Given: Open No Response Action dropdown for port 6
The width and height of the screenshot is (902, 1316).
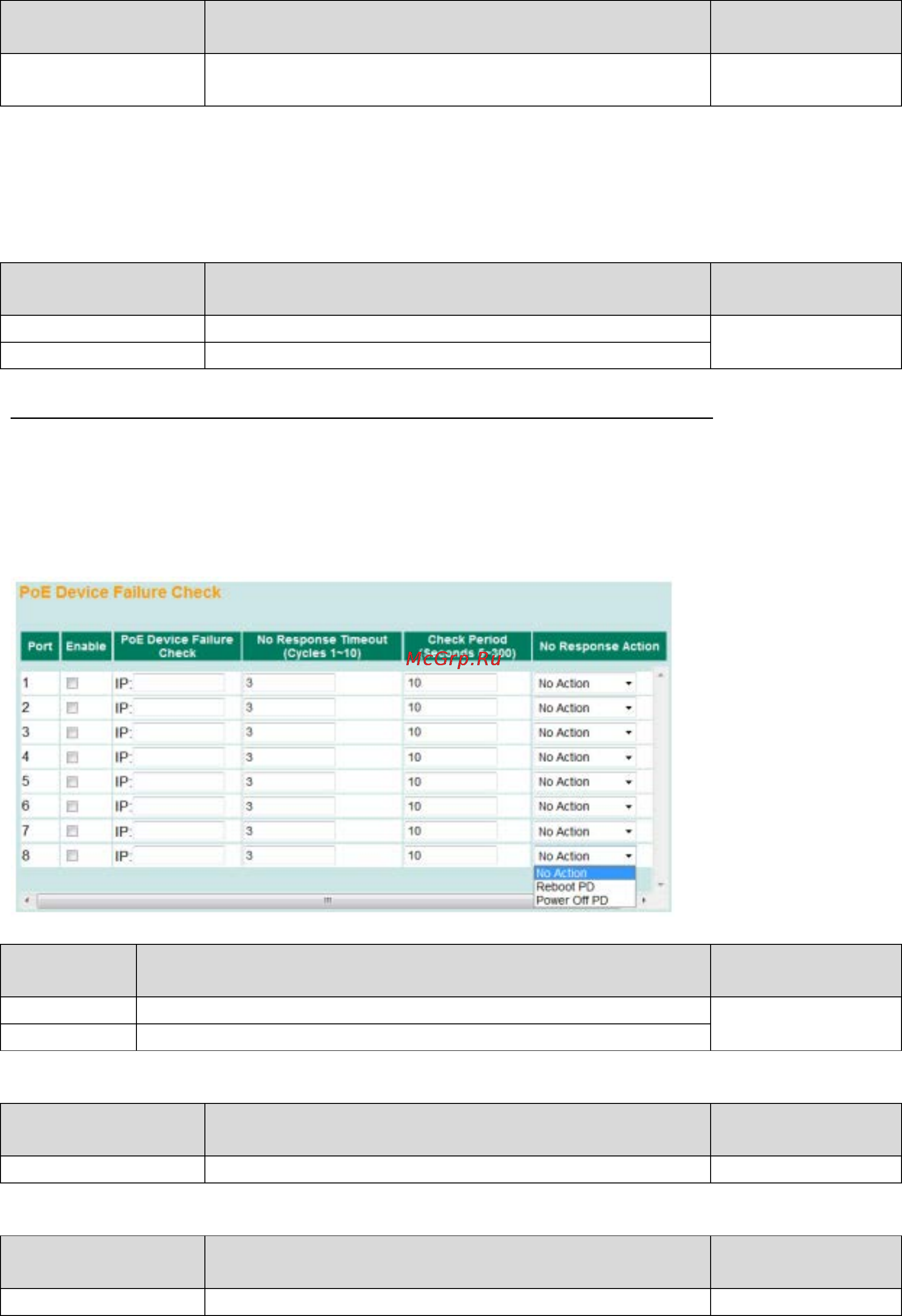Looking at the screenshot, I should (x=585, y=806).
